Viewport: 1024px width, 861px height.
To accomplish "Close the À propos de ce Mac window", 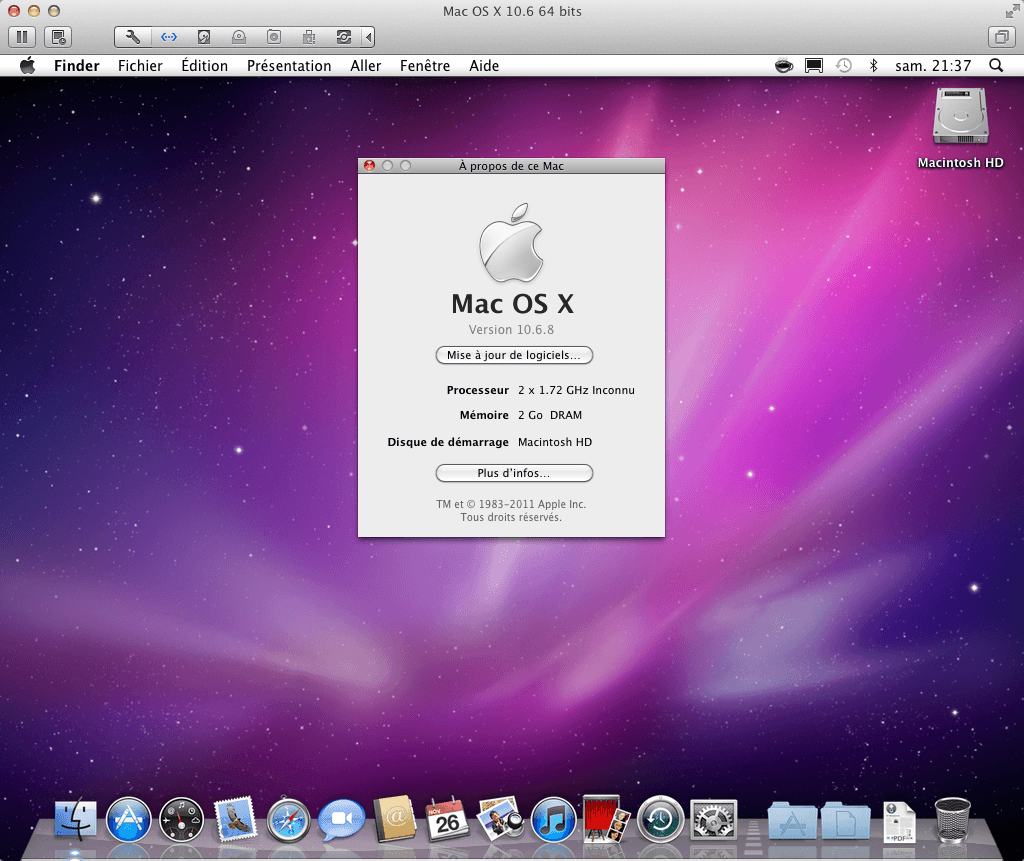I will [369, 166].
